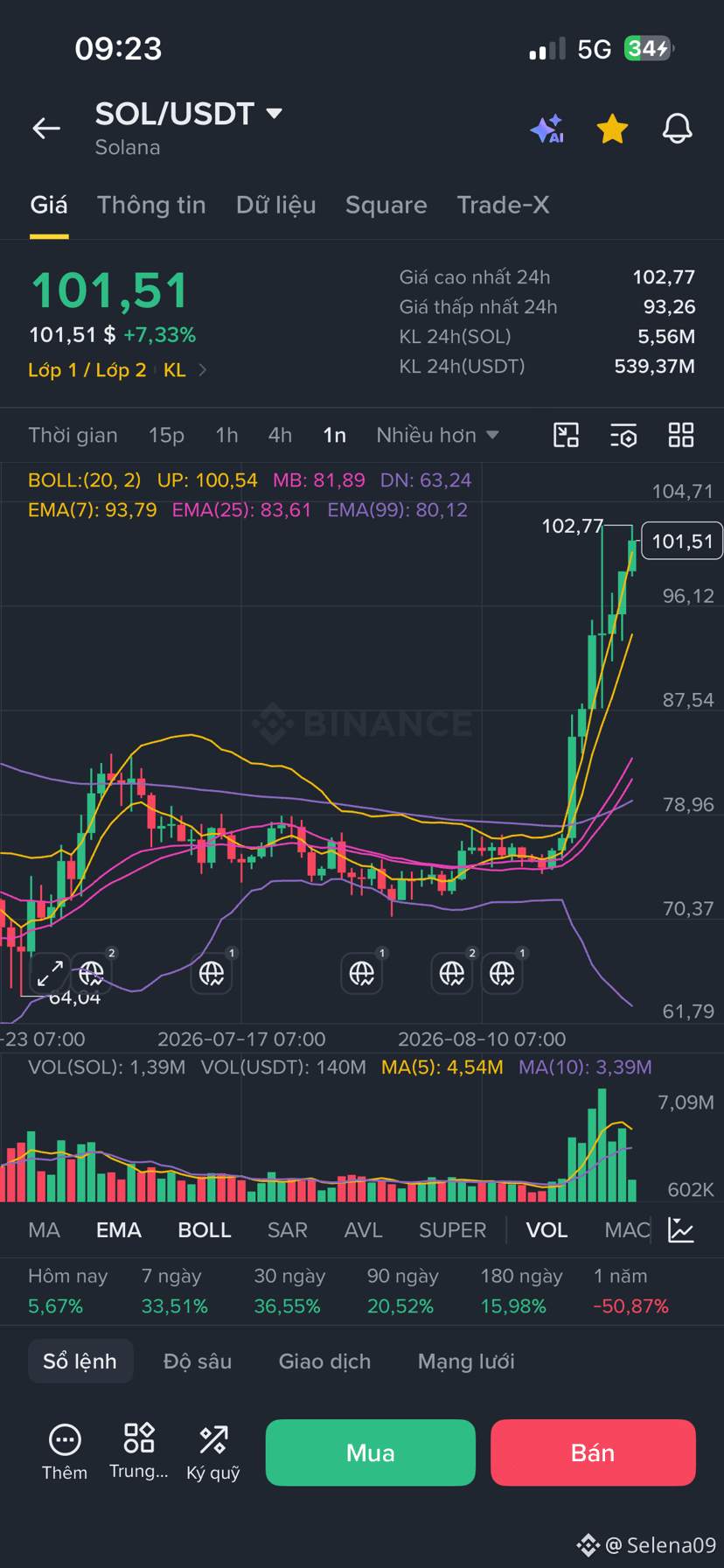The width and height of the screenshot is (724, 1568).
Task: Tap the 1 năm -50,87% performance
Action: point(630,1291)
